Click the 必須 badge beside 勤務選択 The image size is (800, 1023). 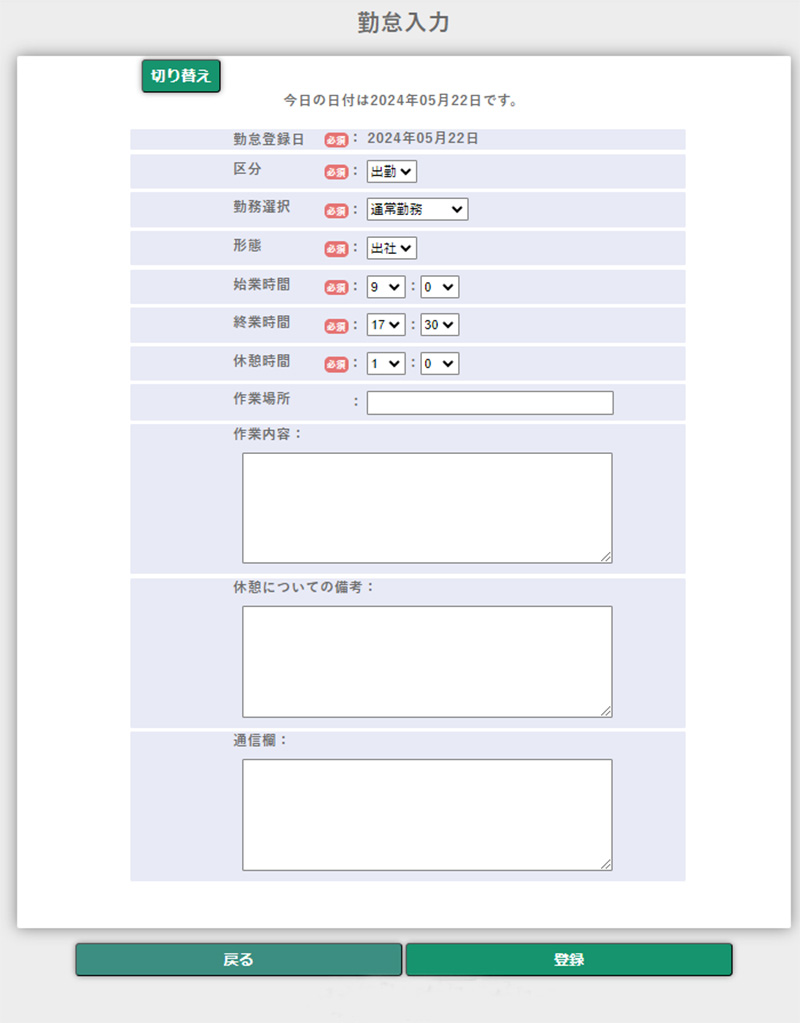point(336,211)
